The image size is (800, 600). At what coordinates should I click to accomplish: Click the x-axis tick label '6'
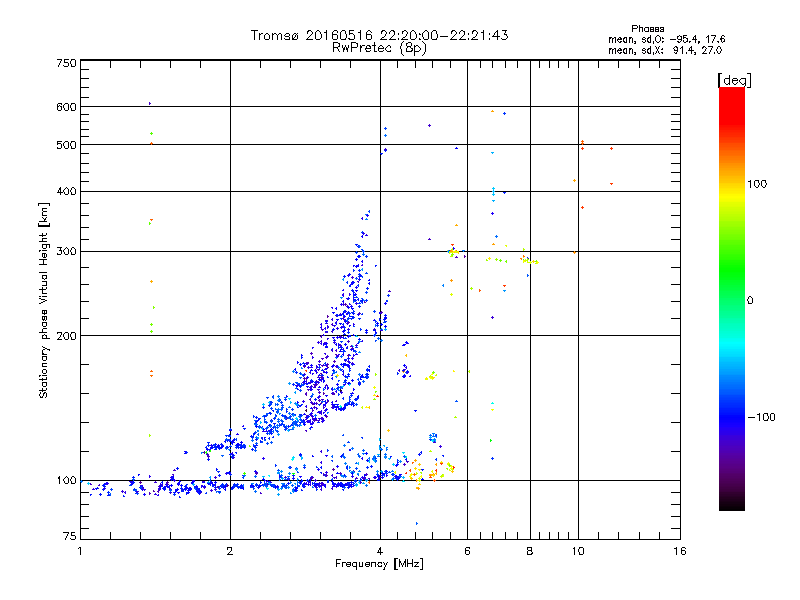point(467,551)
